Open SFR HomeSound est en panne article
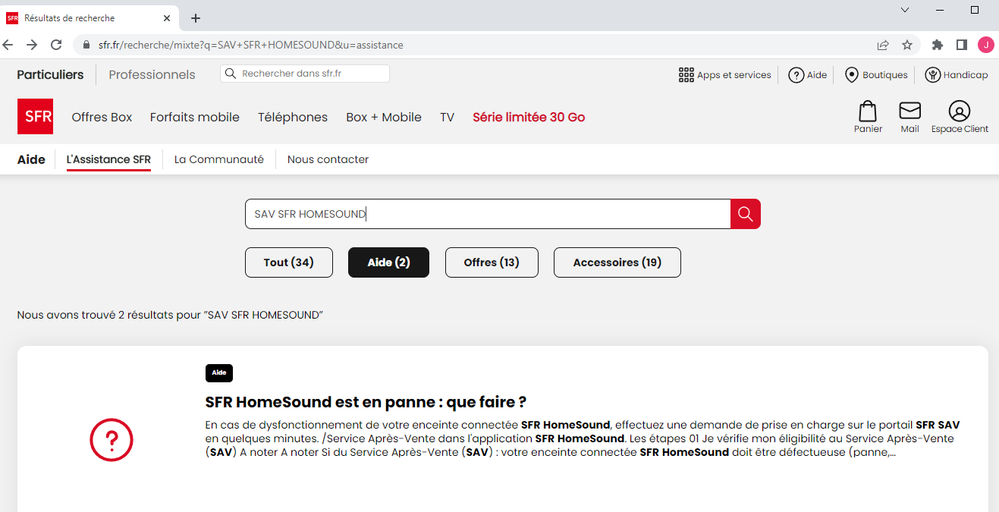 [365, 402]
